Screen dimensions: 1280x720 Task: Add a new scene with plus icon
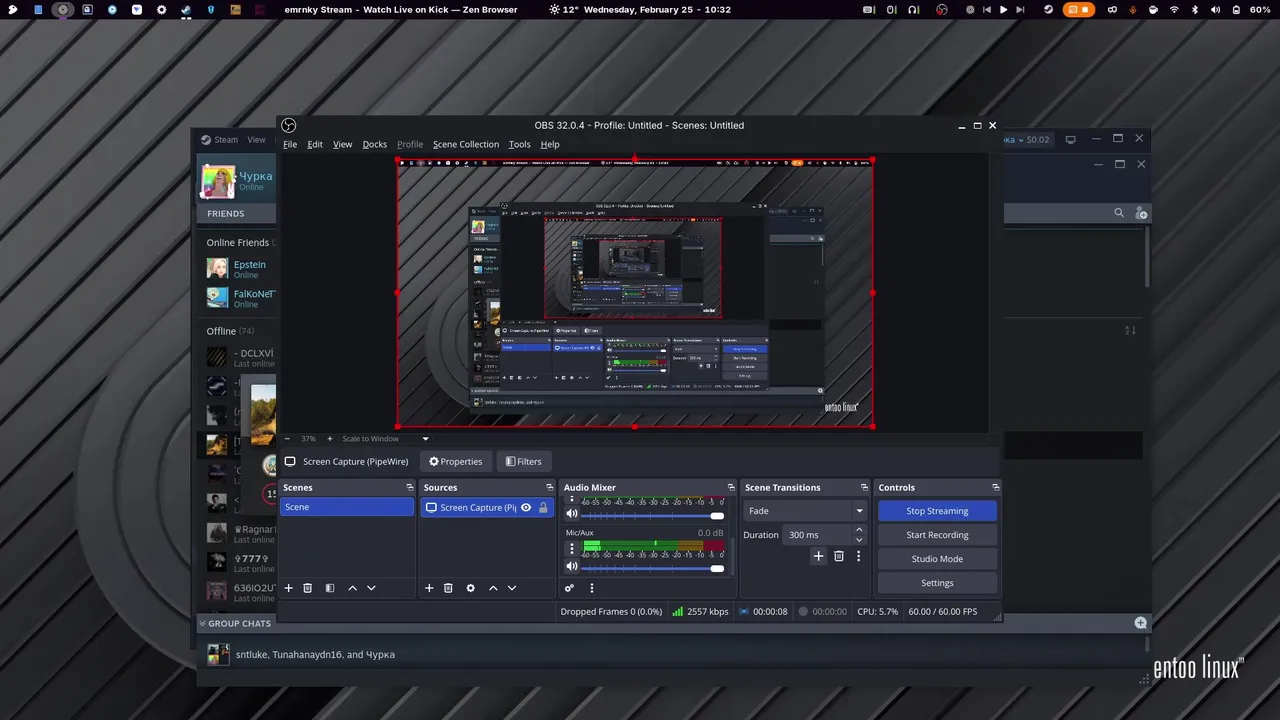coord(288,588)
